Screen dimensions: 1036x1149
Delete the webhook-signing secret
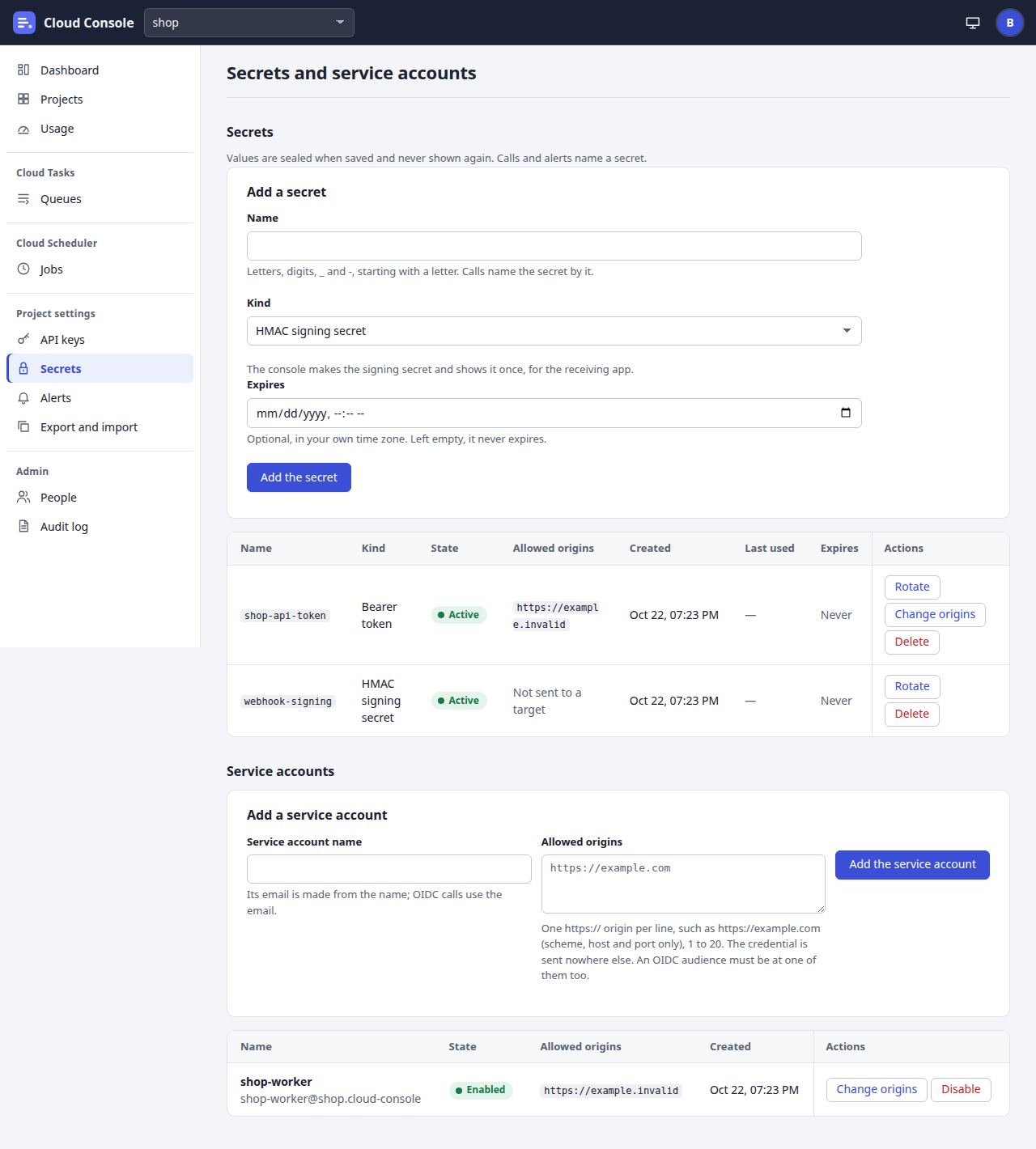click(x=912, y=714)
